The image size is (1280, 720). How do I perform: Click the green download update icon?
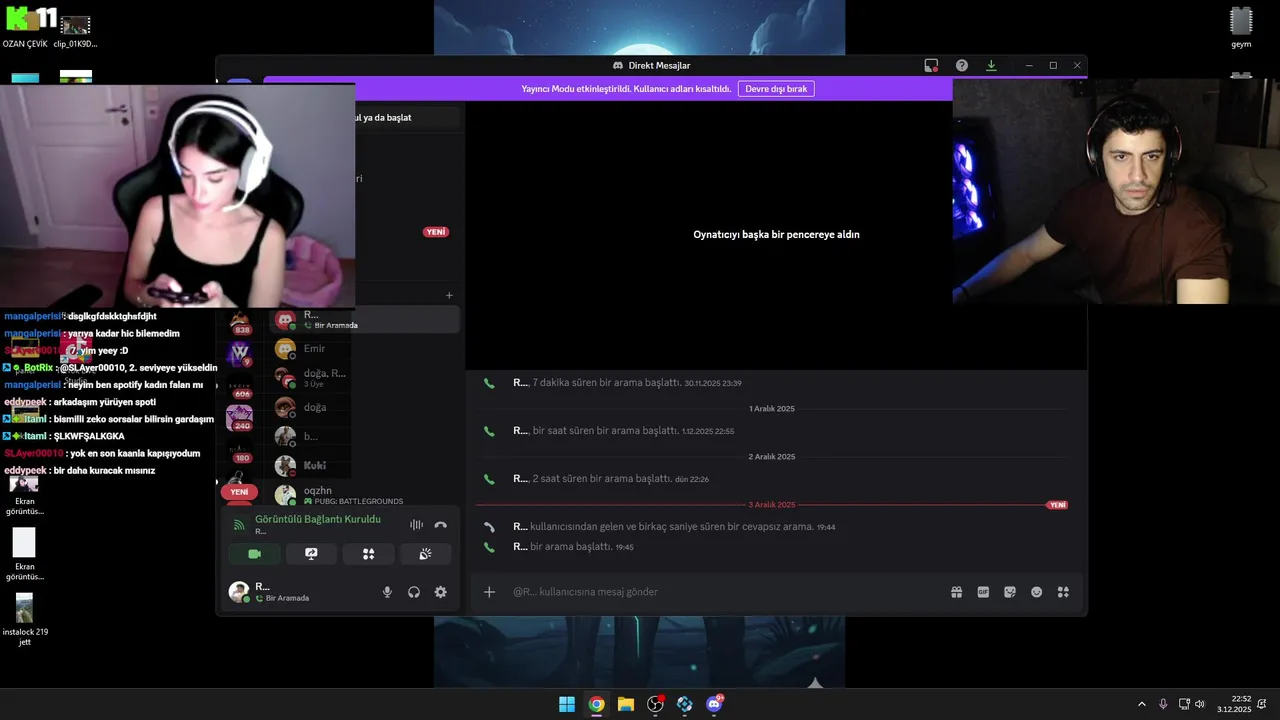tap(991, 66)
